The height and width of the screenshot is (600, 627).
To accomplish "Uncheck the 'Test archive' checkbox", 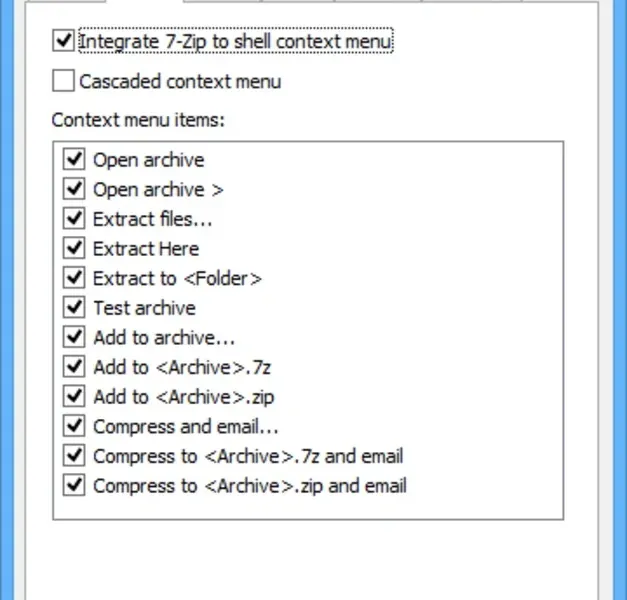I will (x=74, y=308).
